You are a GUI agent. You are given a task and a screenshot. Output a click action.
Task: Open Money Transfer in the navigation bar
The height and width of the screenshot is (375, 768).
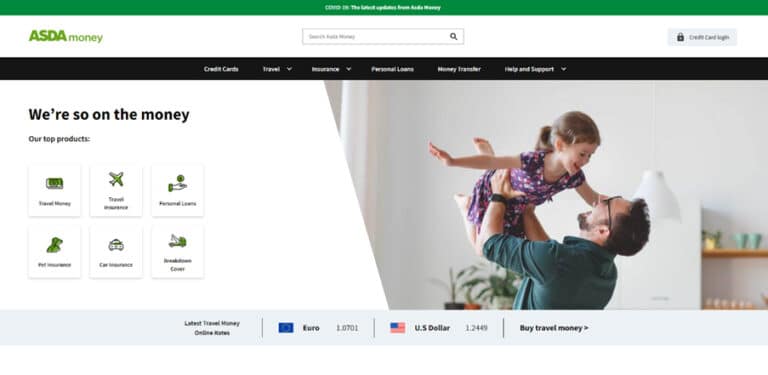pos(459,69)
